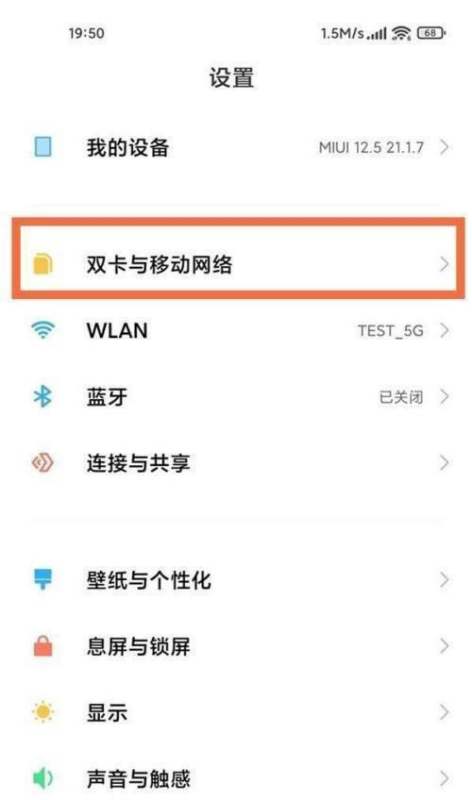Viewport: 472px width, 800px height.
Task: Select the 连接与共享 menu entry
Action: [x=236, y=463]
